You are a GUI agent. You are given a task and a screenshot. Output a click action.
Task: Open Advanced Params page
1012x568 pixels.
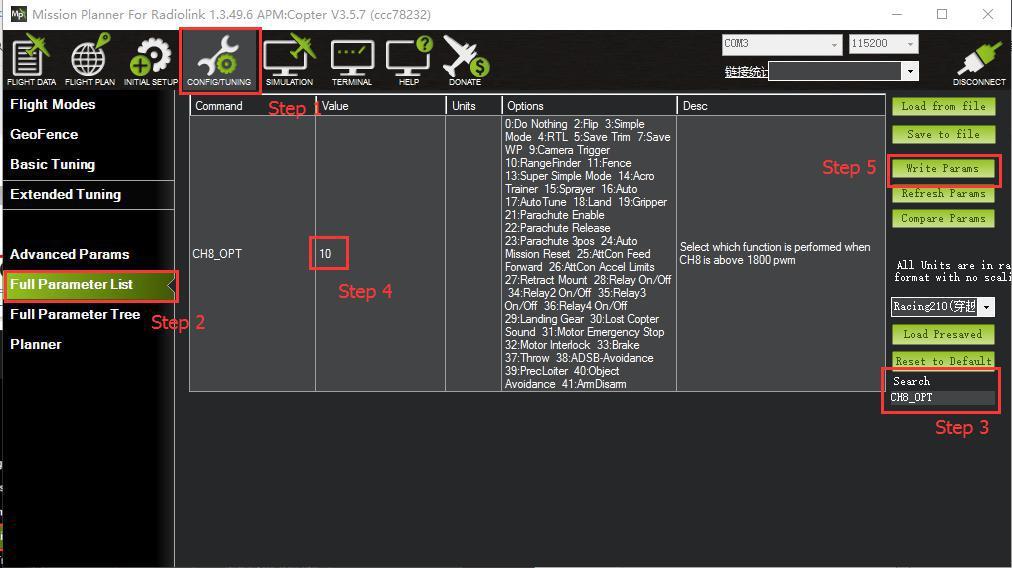click(69, 254)
